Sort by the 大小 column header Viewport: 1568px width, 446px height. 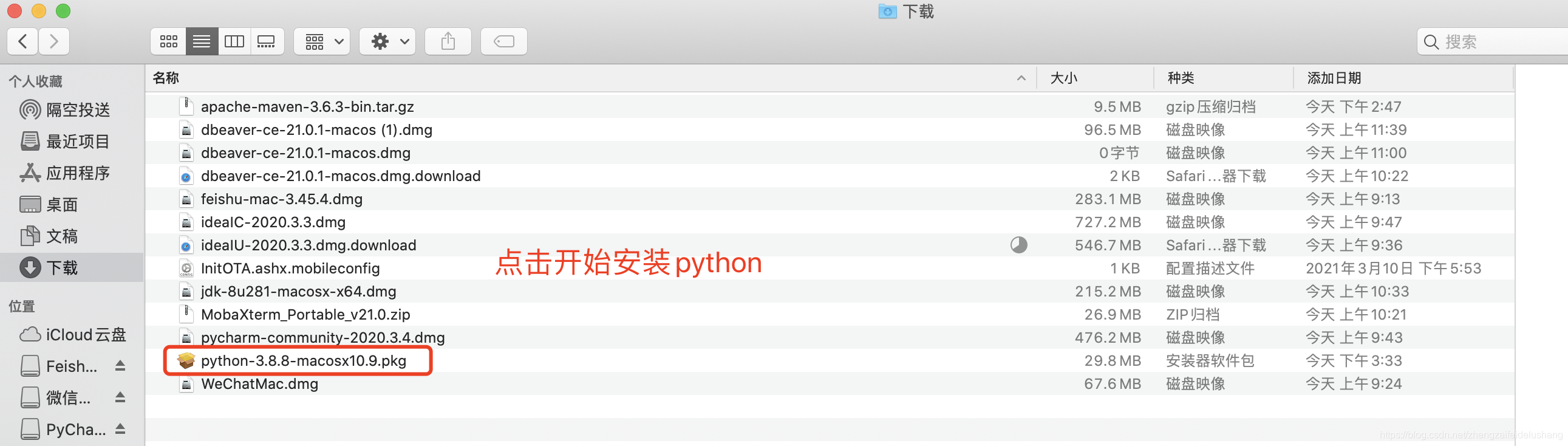pyautogui.click(x=1063, y=78)
